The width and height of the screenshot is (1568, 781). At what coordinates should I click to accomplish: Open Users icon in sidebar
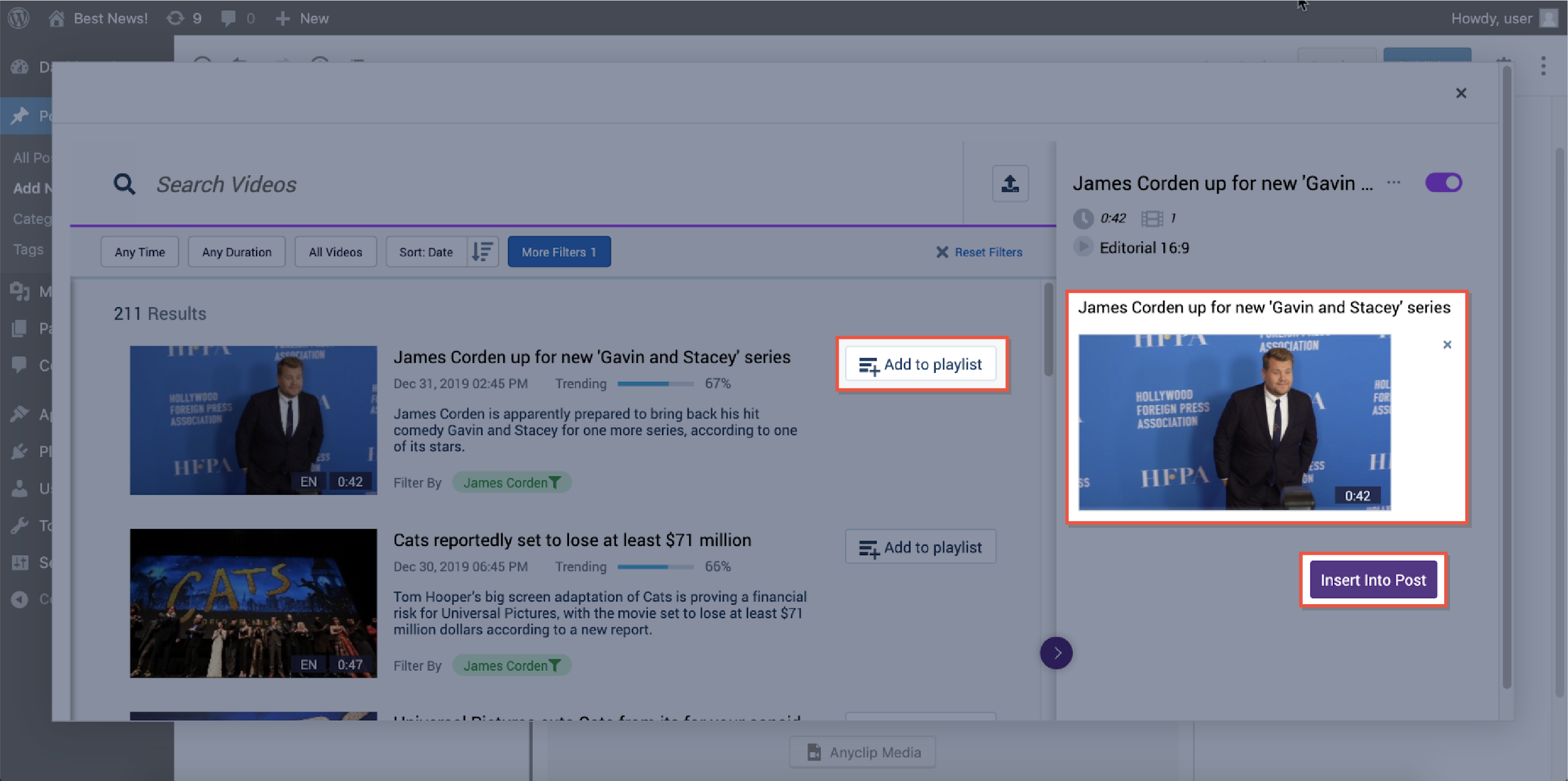point(19,488)
